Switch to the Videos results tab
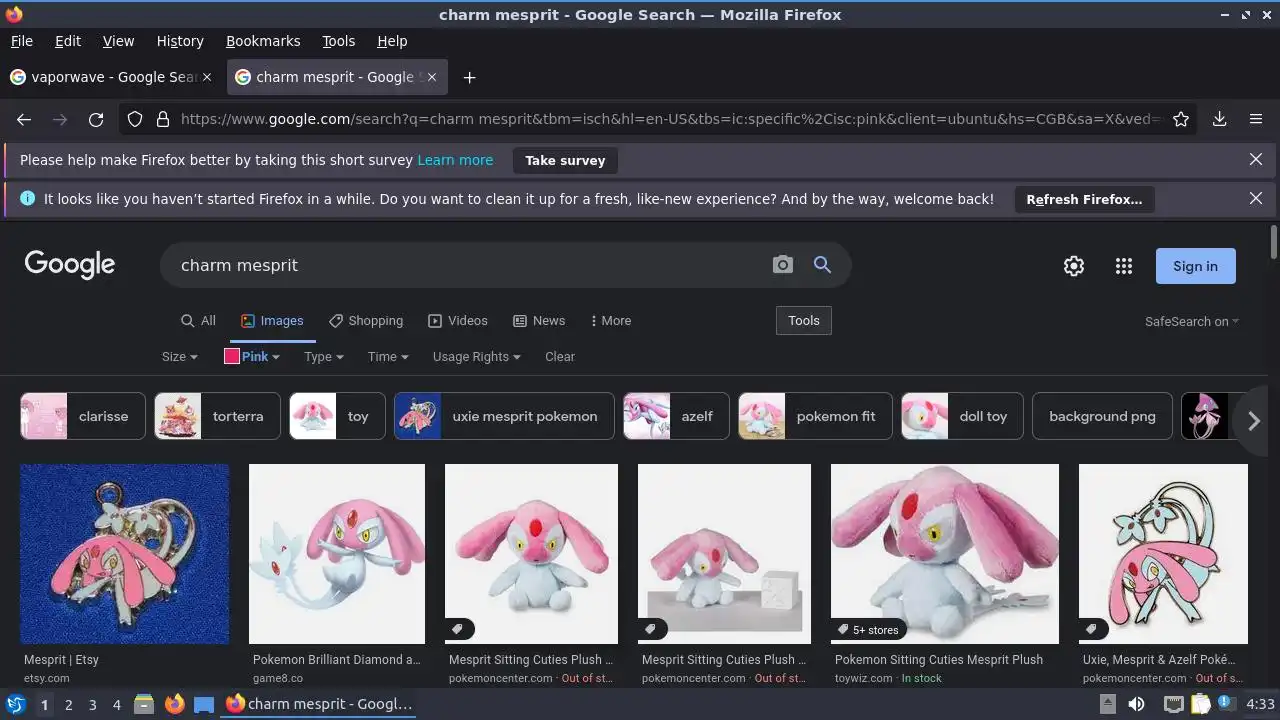Viewport: 1280px width, 720px height. (458, 321)
